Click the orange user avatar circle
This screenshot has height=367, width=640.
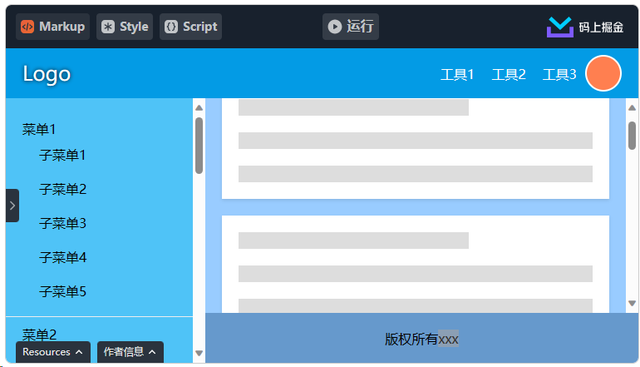click(603, 73)
